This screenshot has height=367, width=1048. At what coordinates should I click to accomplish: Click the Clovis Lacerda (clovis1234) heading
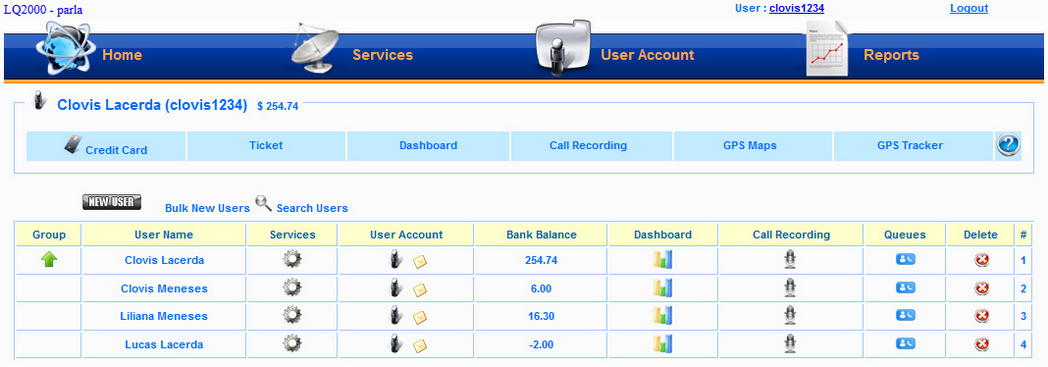coord(152,105)
